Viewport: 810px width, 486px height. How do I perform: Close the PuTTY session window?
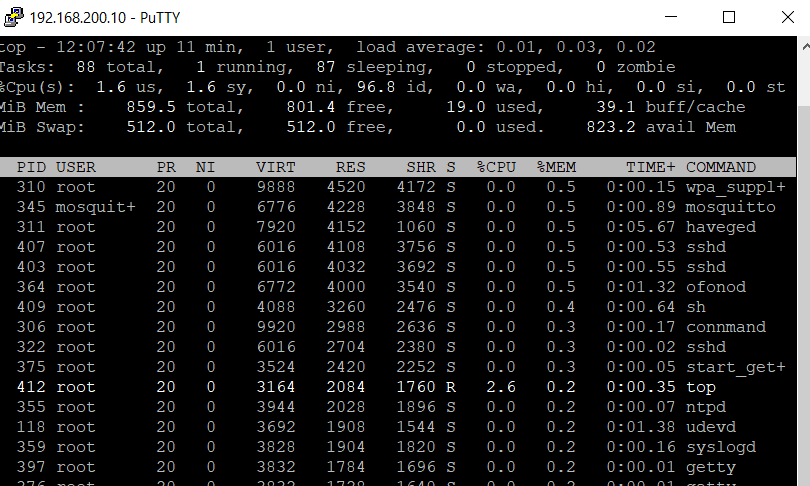(787, 17)
